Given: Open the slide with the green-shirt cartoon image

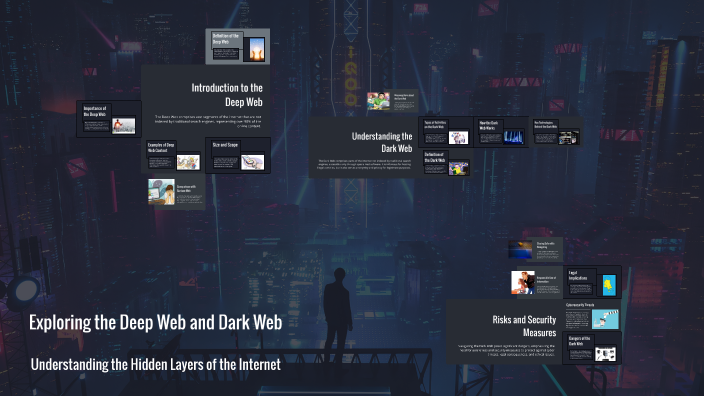Looking at the screenshot, I should click(x=392, y=101).
